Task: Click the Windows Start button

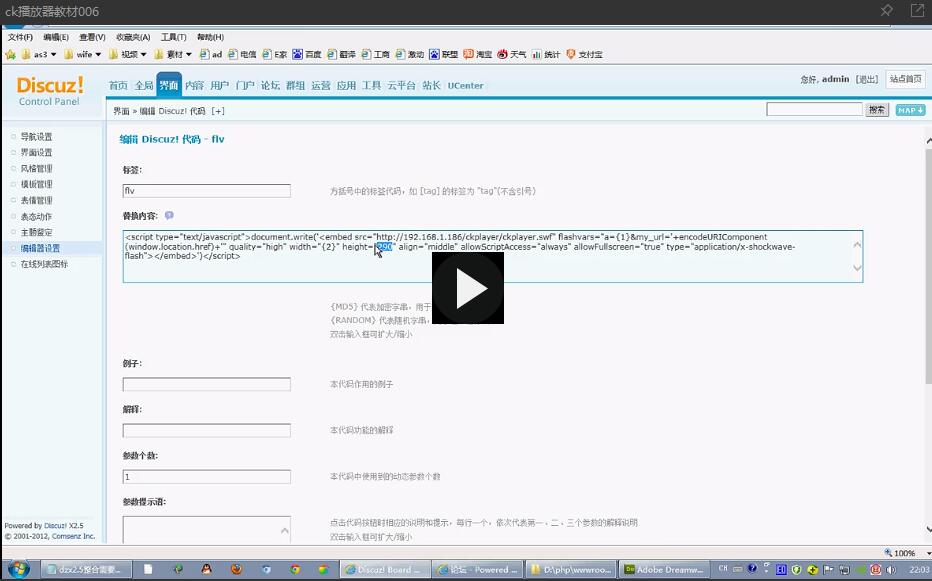Action: 18,569
